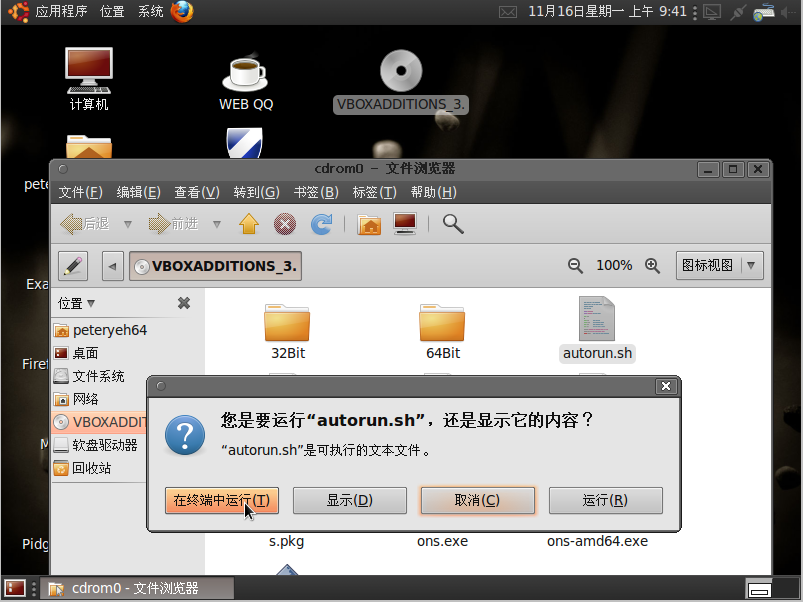Select VBOXADDITIONS in the sidebar
This screenshot has height=602, width=803.
[x=99, y=422]
